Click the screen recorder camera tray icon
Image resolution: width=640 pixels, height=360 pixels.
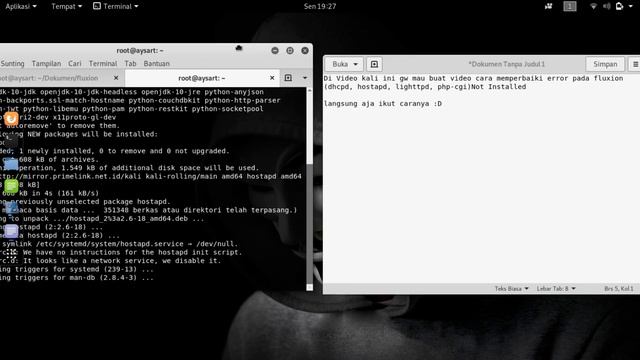pos(548,6)
